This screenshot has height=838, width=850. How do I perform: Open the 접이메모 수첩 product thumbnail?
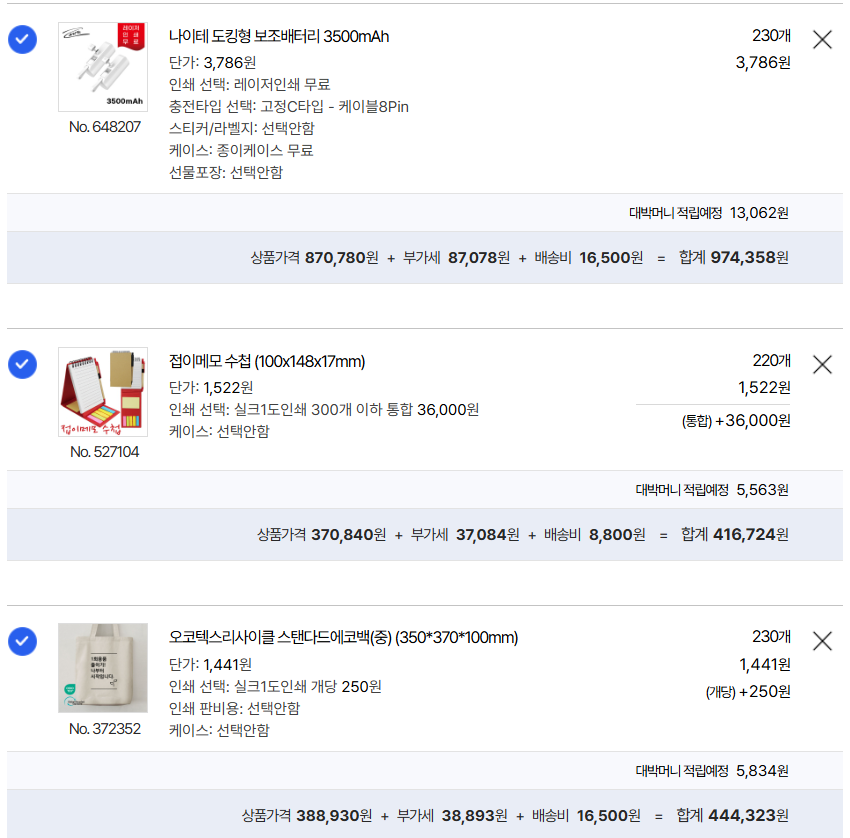coord(103,392)
